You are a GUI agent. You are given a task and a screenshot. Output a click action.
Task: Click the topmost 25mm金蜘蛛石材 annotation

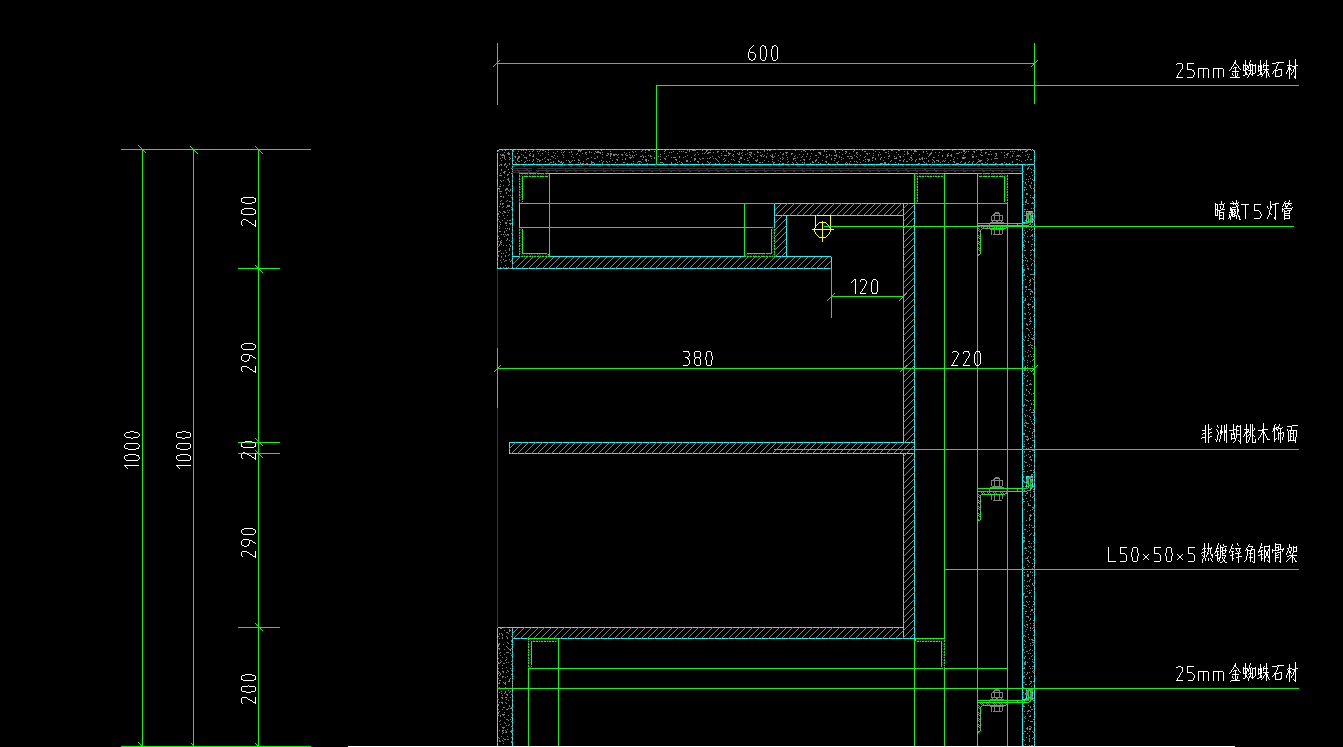click(x=1236, y=71)
